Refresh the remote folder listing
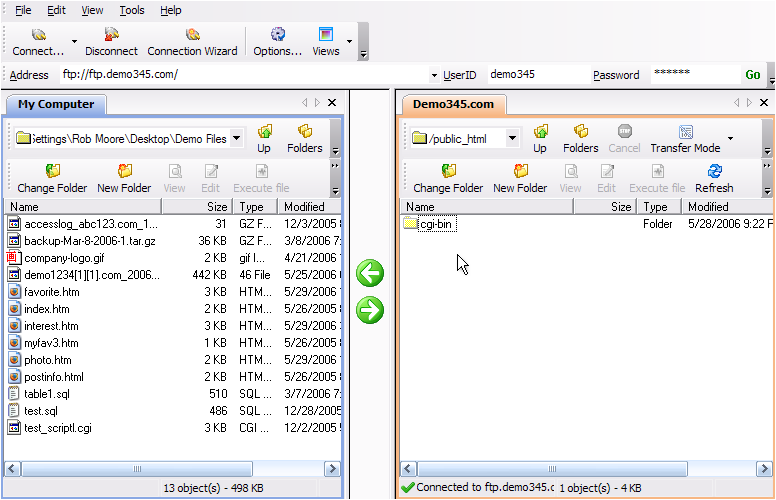 714,172
